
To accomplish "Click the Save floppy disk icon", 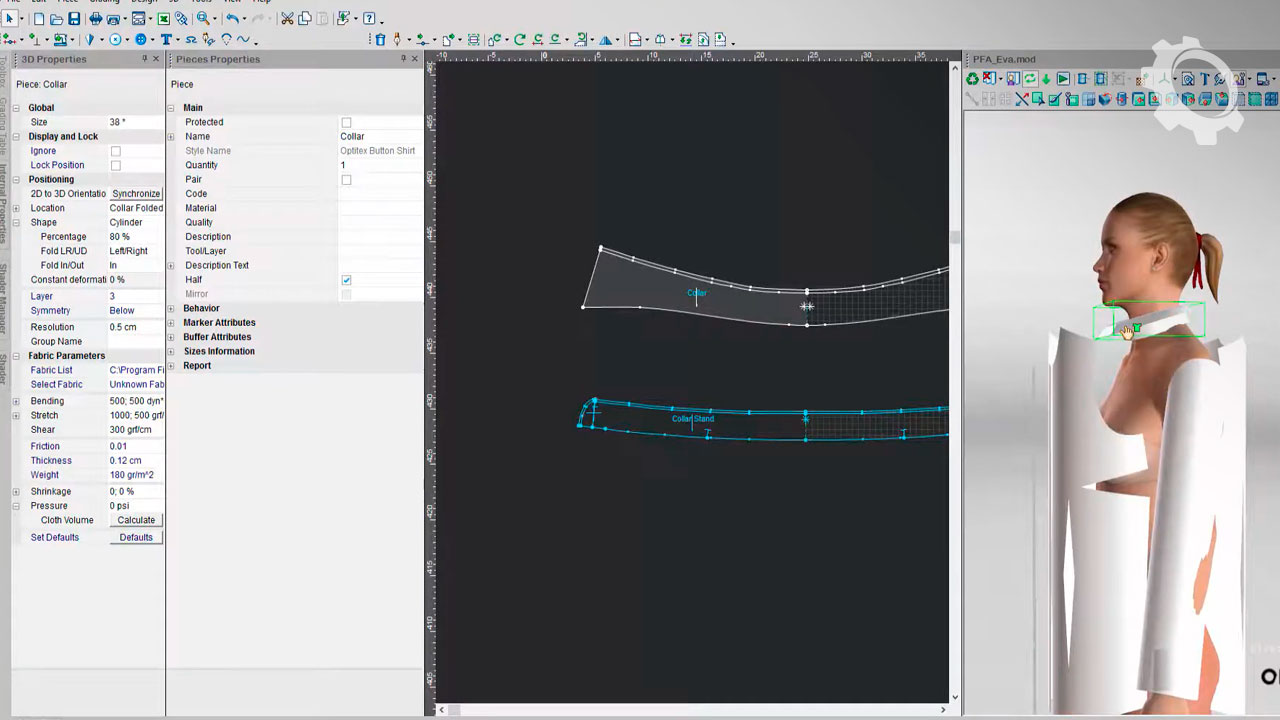I will pyautogui.click(x=74, y=19).
